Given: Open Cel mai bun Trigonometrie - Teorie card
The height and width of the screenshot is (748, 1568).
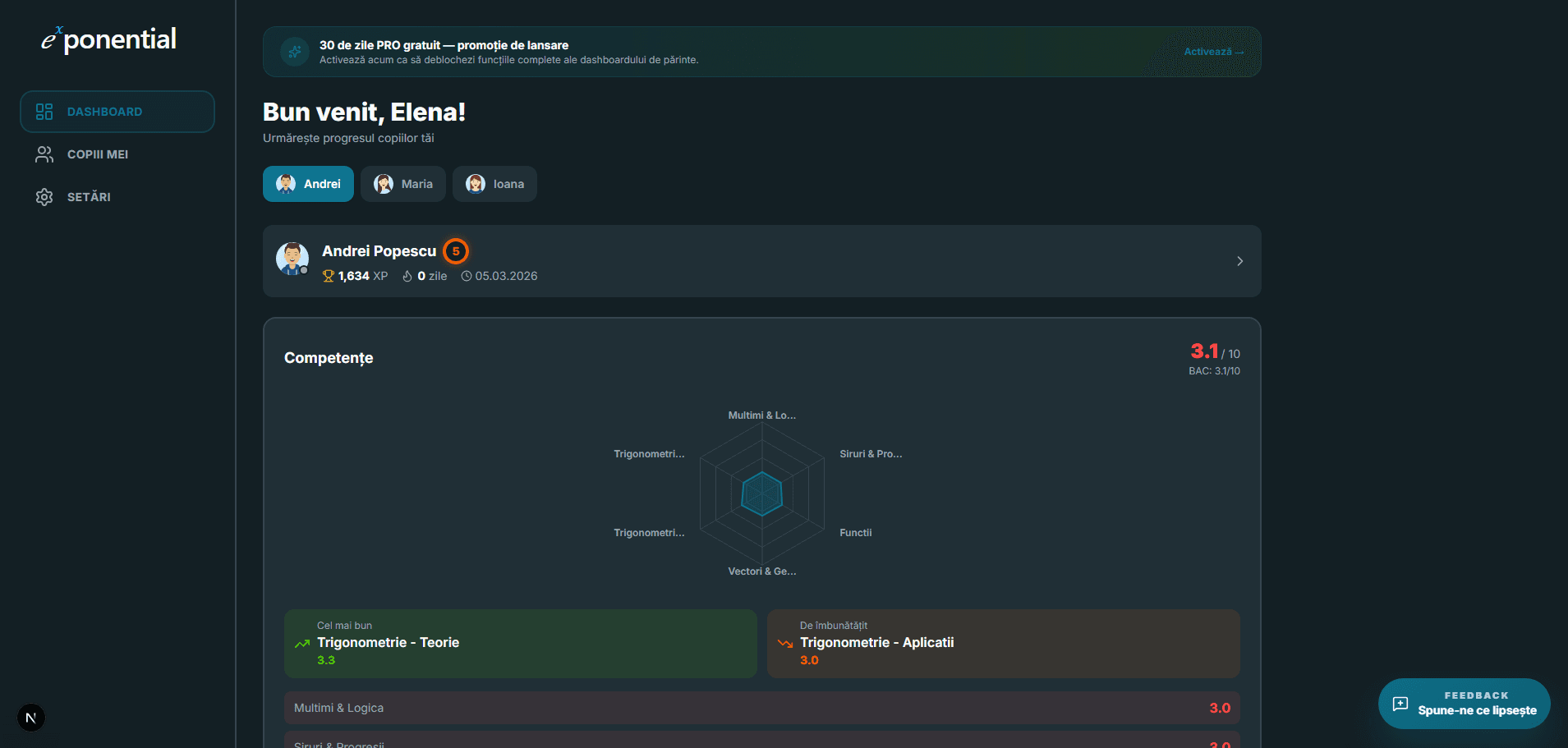Looking at the screenshot, I should (x=520, y=644).
